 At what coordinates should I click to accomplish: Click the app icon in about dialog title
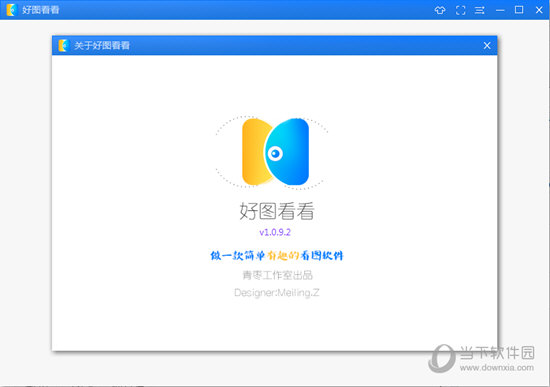[63, 45]
